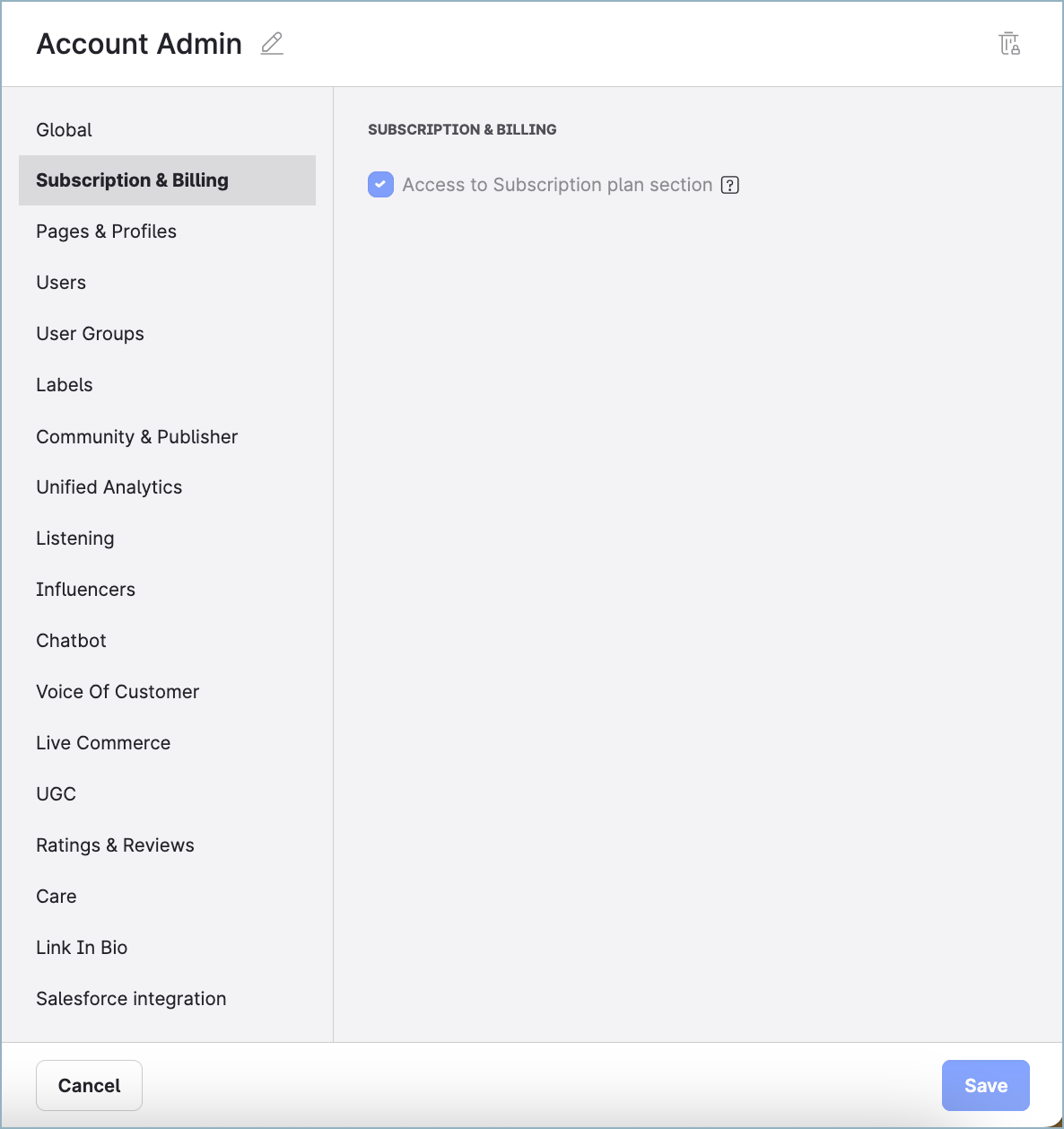Image resolution: width=1064 pixels, height=1129 pixels.
Task: Open Community & Publisher permissions
Action: tap(136, 437)
